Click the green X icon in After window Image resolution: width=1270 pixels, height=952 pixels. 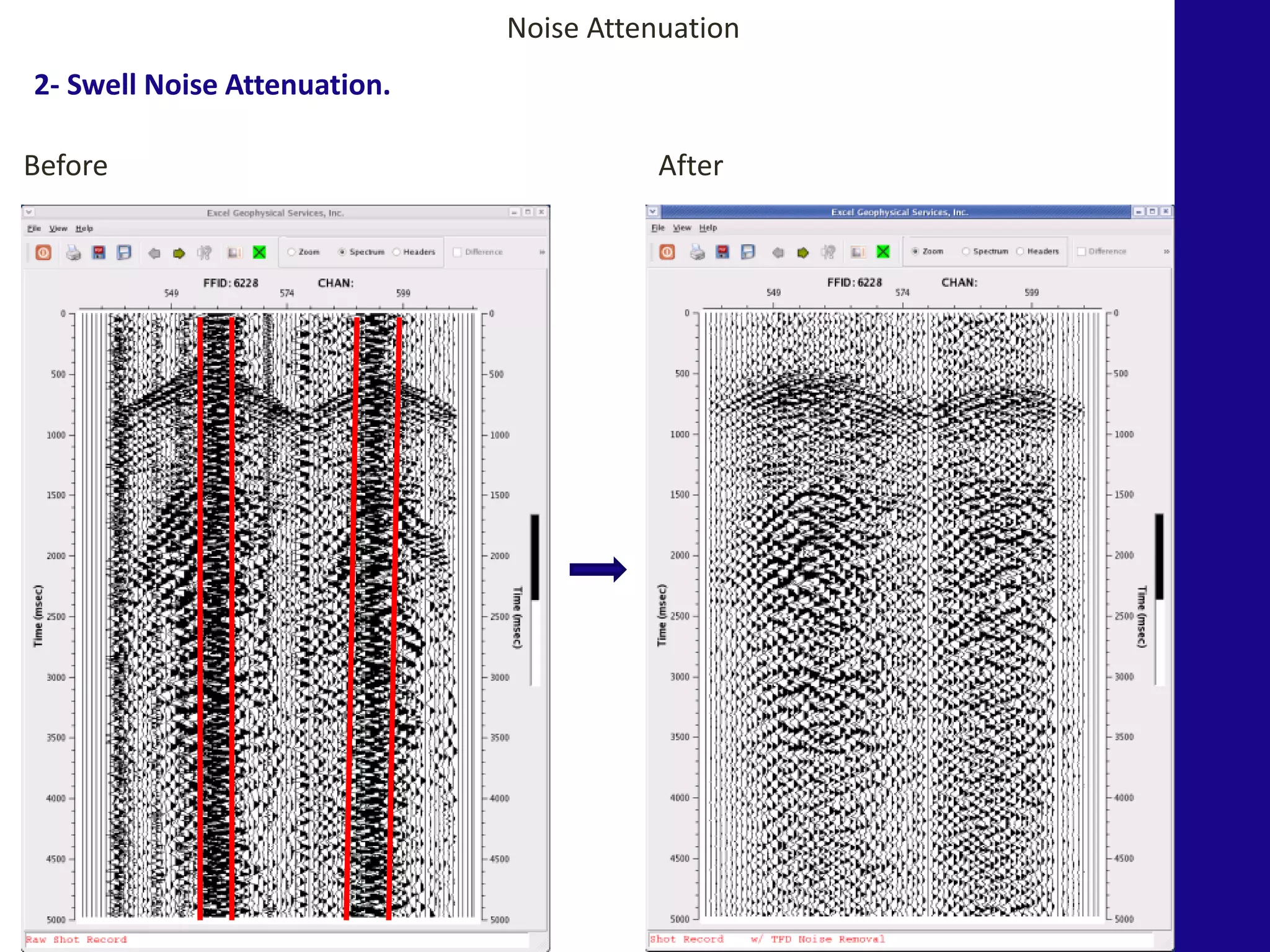click(x=884, y=252)
